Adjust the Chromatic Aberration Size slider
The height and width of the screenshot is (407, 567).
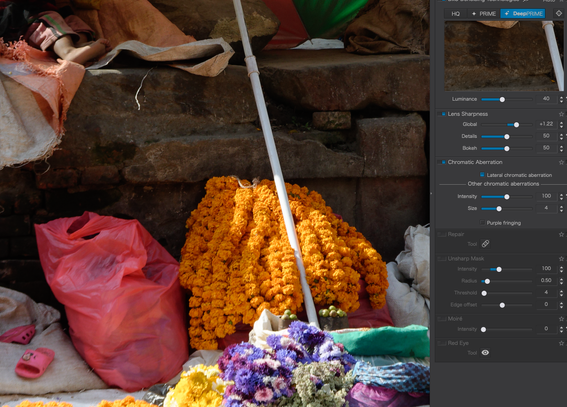click(499, 209)
